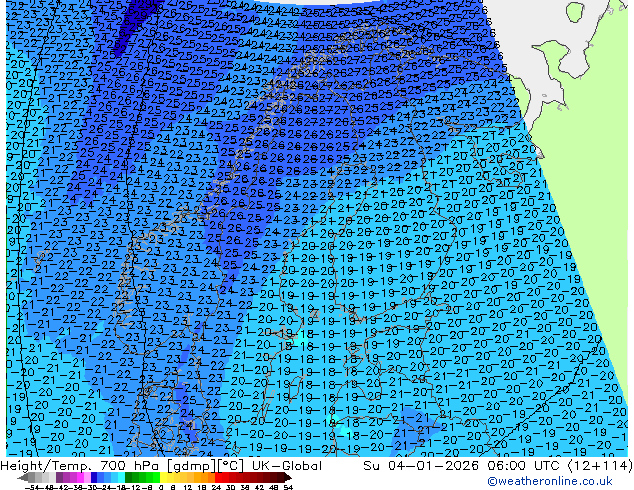The width and height of the screenshot is (634, 490).
Task: Click the dark green segment of color scale
Action: pyautogui.click(x=129, y=477)
